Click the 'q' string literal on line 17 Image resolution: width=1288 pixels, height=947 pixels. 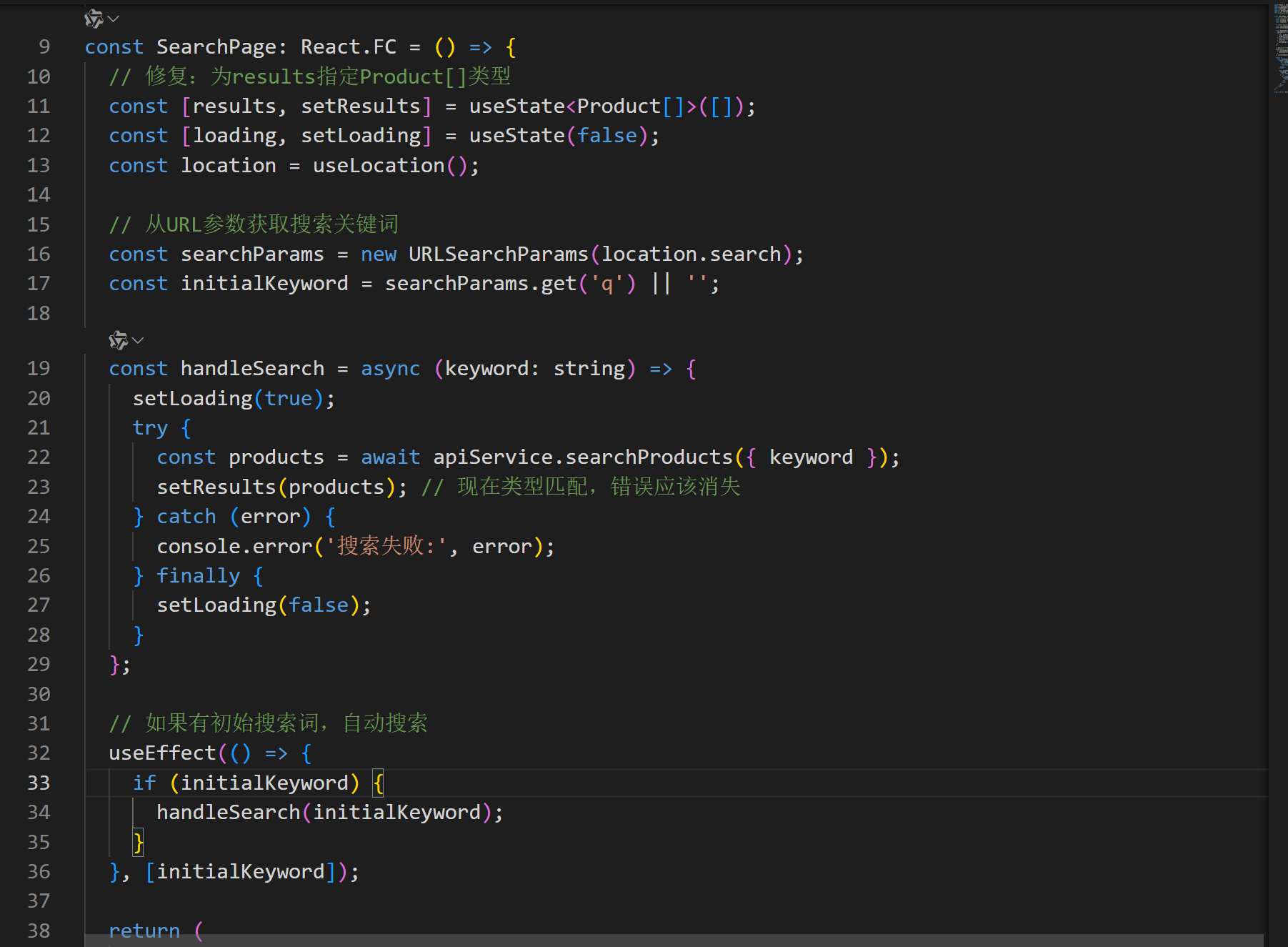(x=606, y=284)
